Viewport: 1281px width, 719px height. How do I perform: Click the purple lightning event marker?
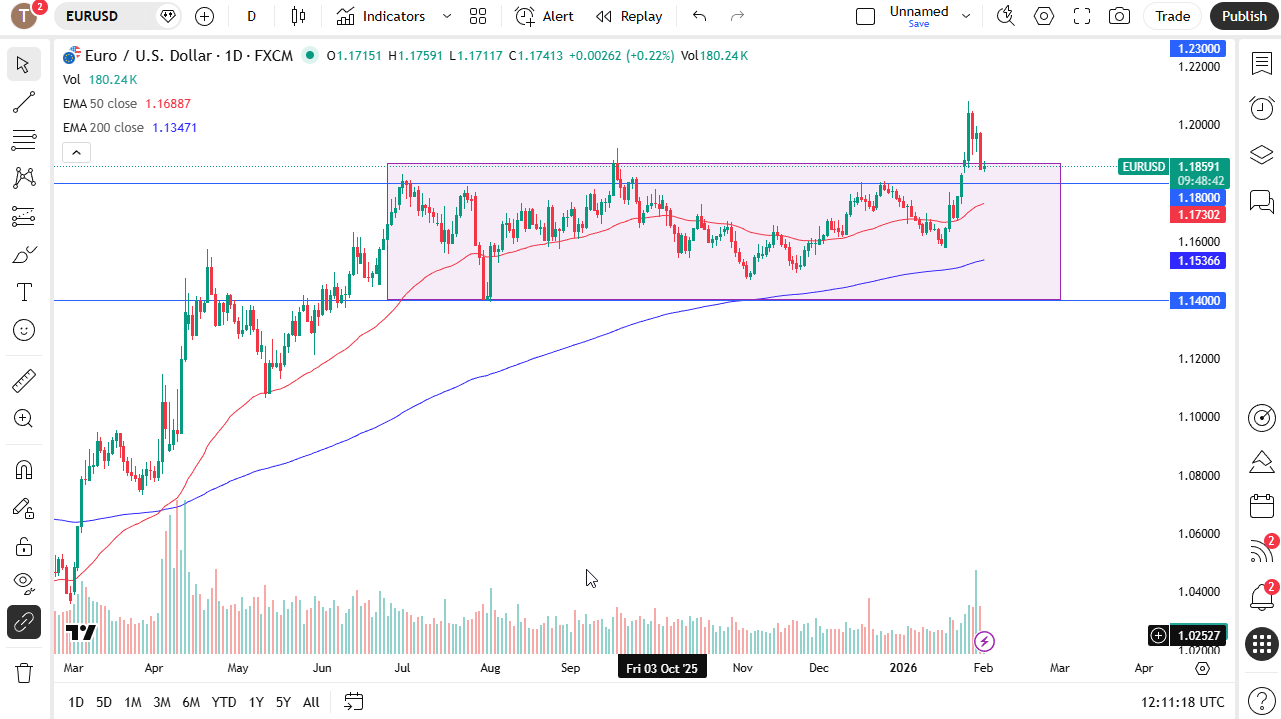click(x=985, y=641)
